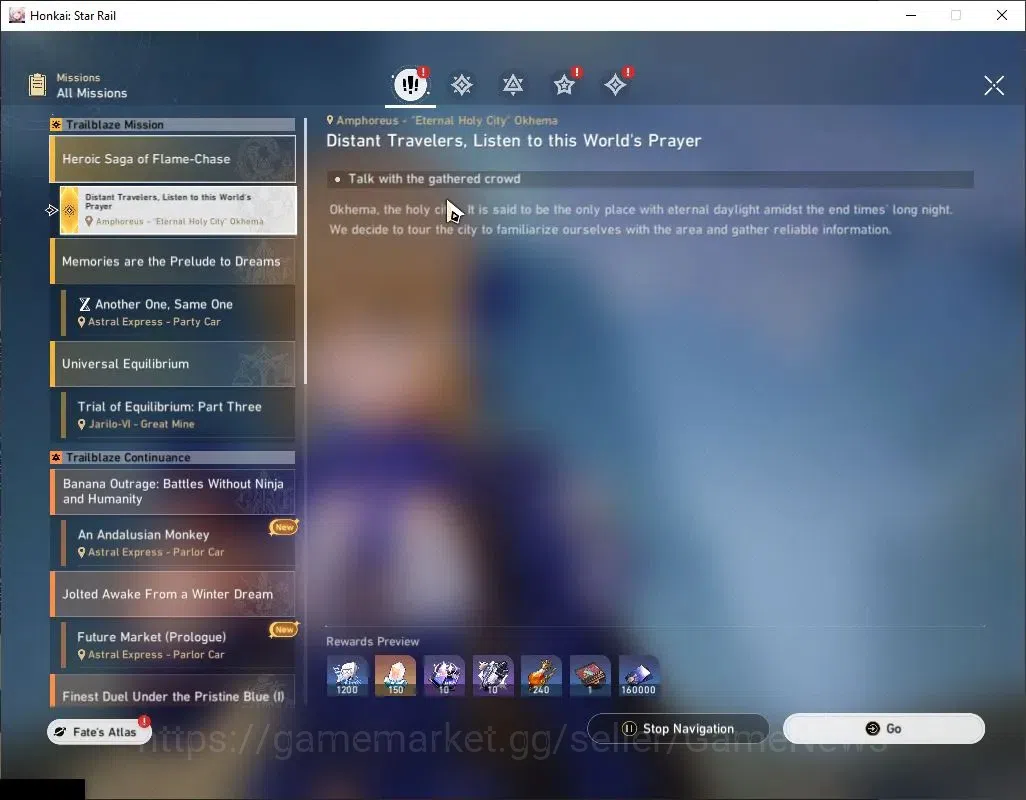Close the missions panel with X icon
The width and height of the screenshot is (1026, 800).
click(994, 85)
